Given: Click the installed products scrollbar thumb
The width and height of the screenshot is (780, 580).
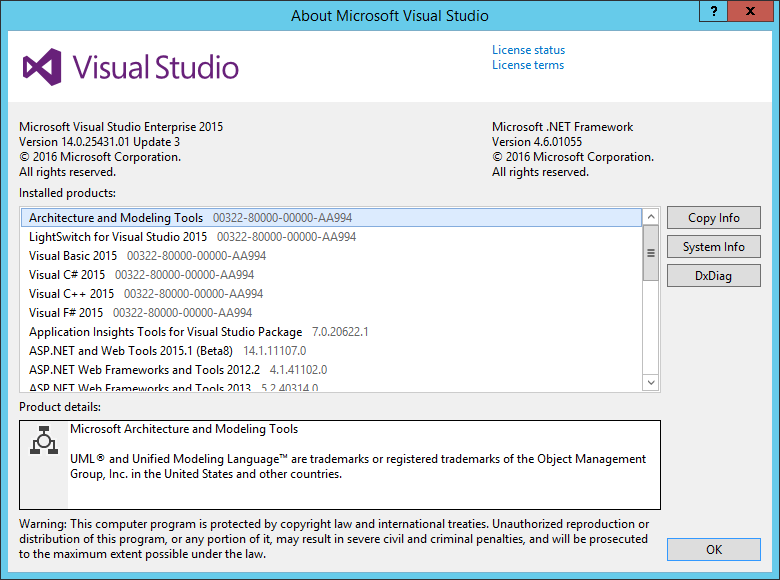Looking at the screenshot, I should pyautogui.click(x=651, y=253).
